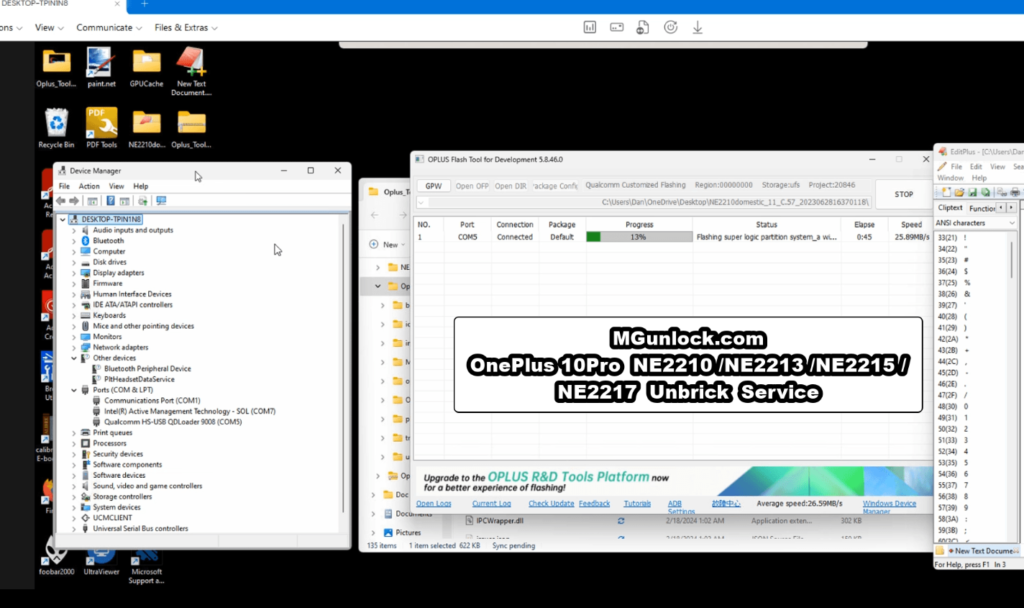Click the Current Log link
This screenshot has height=608, width=1024.
[491, 504]
